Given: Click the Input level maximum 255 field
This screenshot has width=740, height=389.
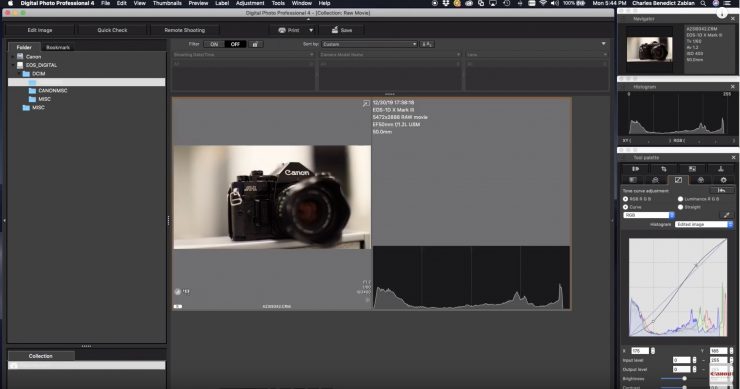Looking at the screenshot, I should coord(718,360).
